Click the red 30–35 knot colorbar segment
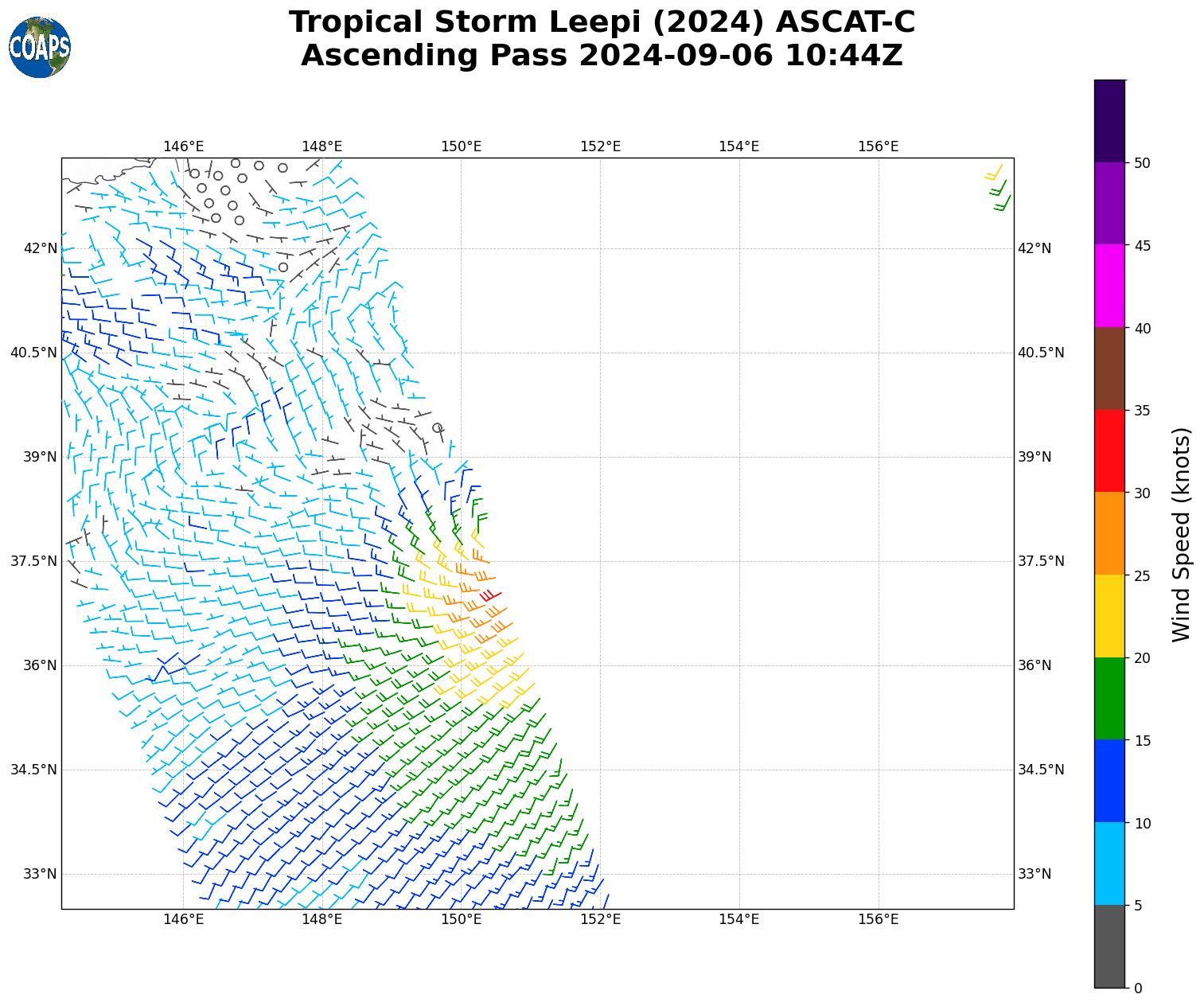The width and height of the screenshot is (1204, 1006). point(1109,451)
